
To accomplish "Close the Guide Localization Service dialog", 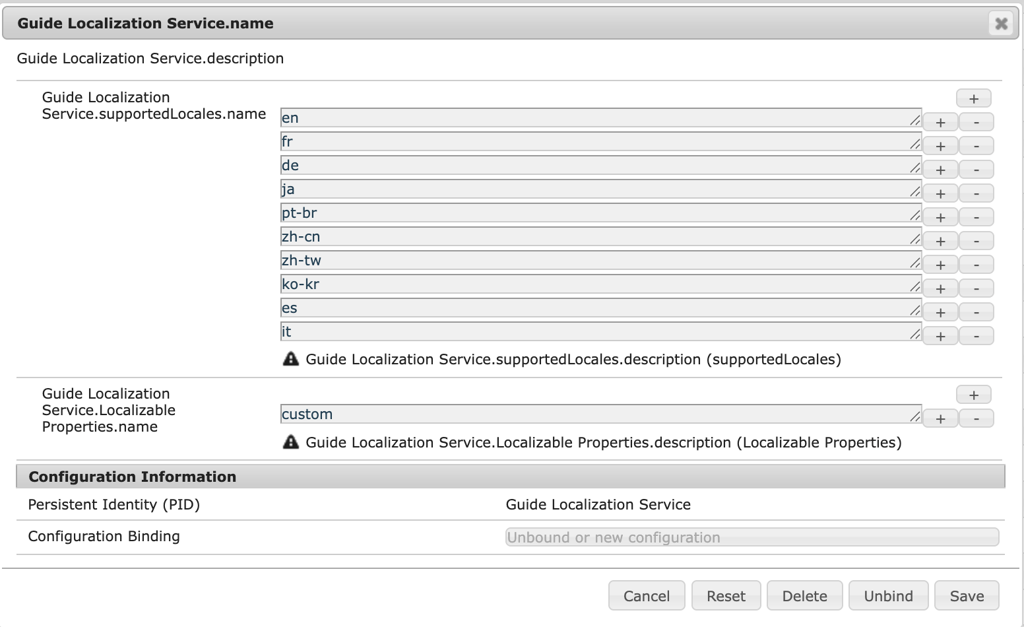I will [1000, 23].
